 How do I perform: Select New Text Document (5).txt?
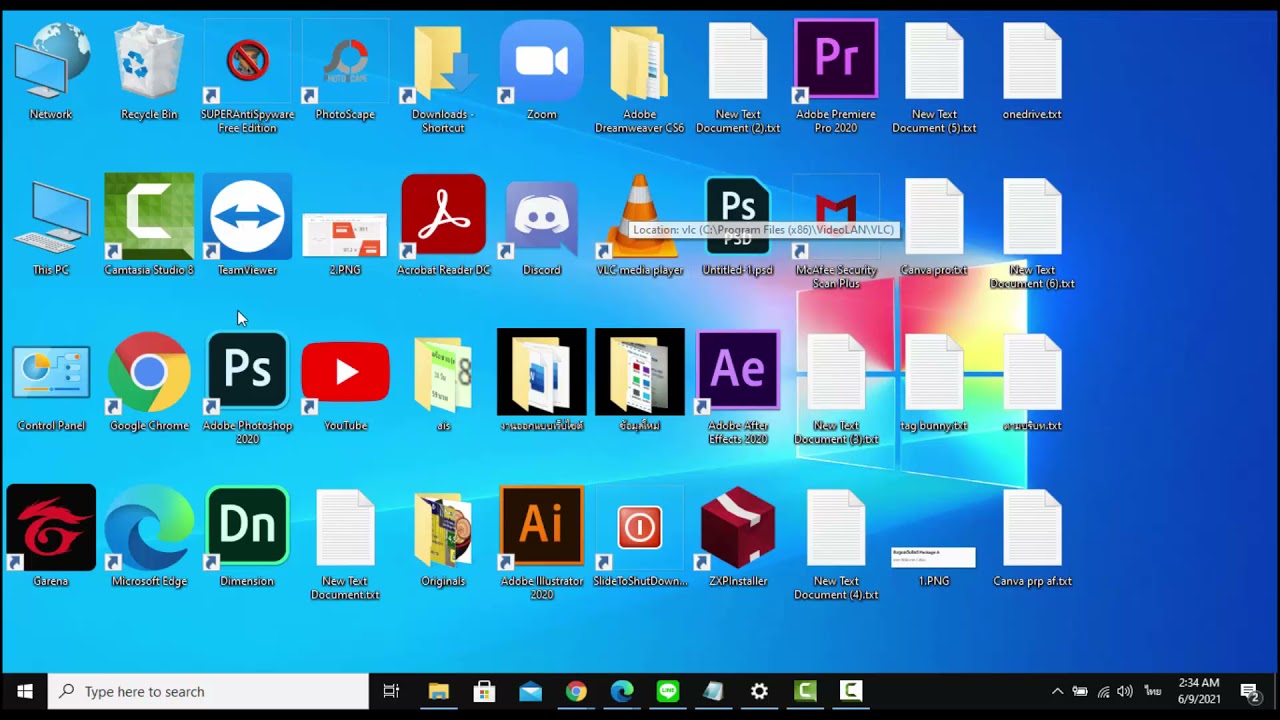934,77
